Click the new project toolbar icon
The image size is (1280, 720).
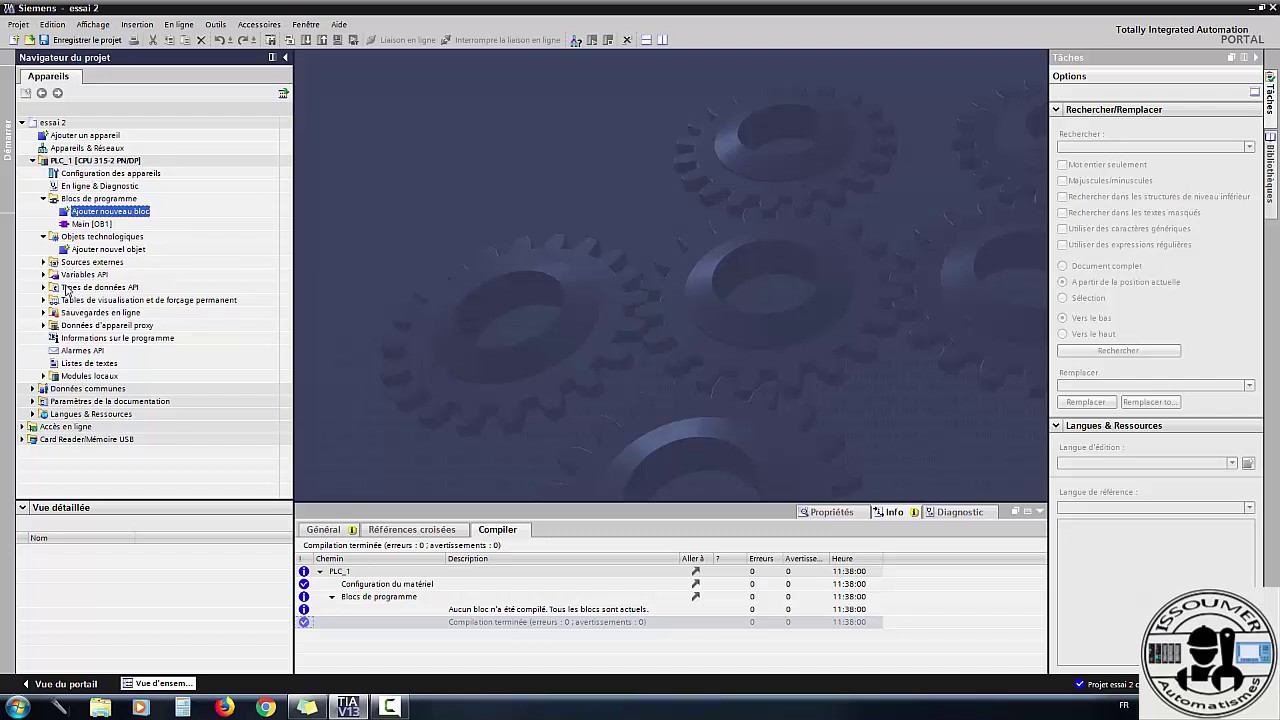coord(14,40)
